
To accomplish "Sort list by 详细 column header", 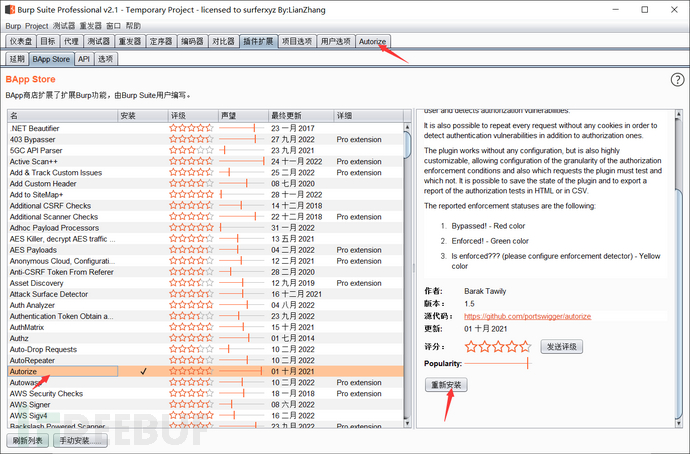I will click(x=368, y=116).
